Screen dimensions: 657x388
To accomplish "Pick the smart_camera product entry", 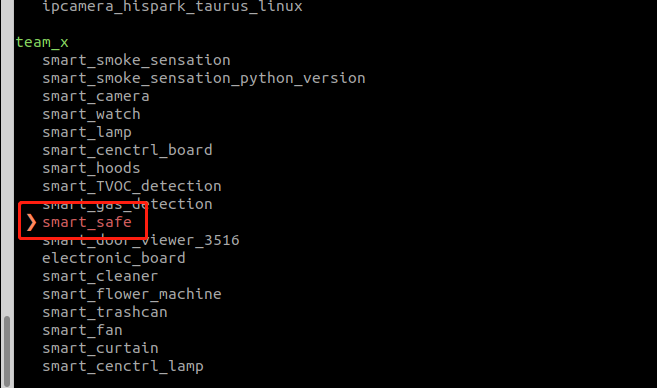I will click(x=96, y=96).
